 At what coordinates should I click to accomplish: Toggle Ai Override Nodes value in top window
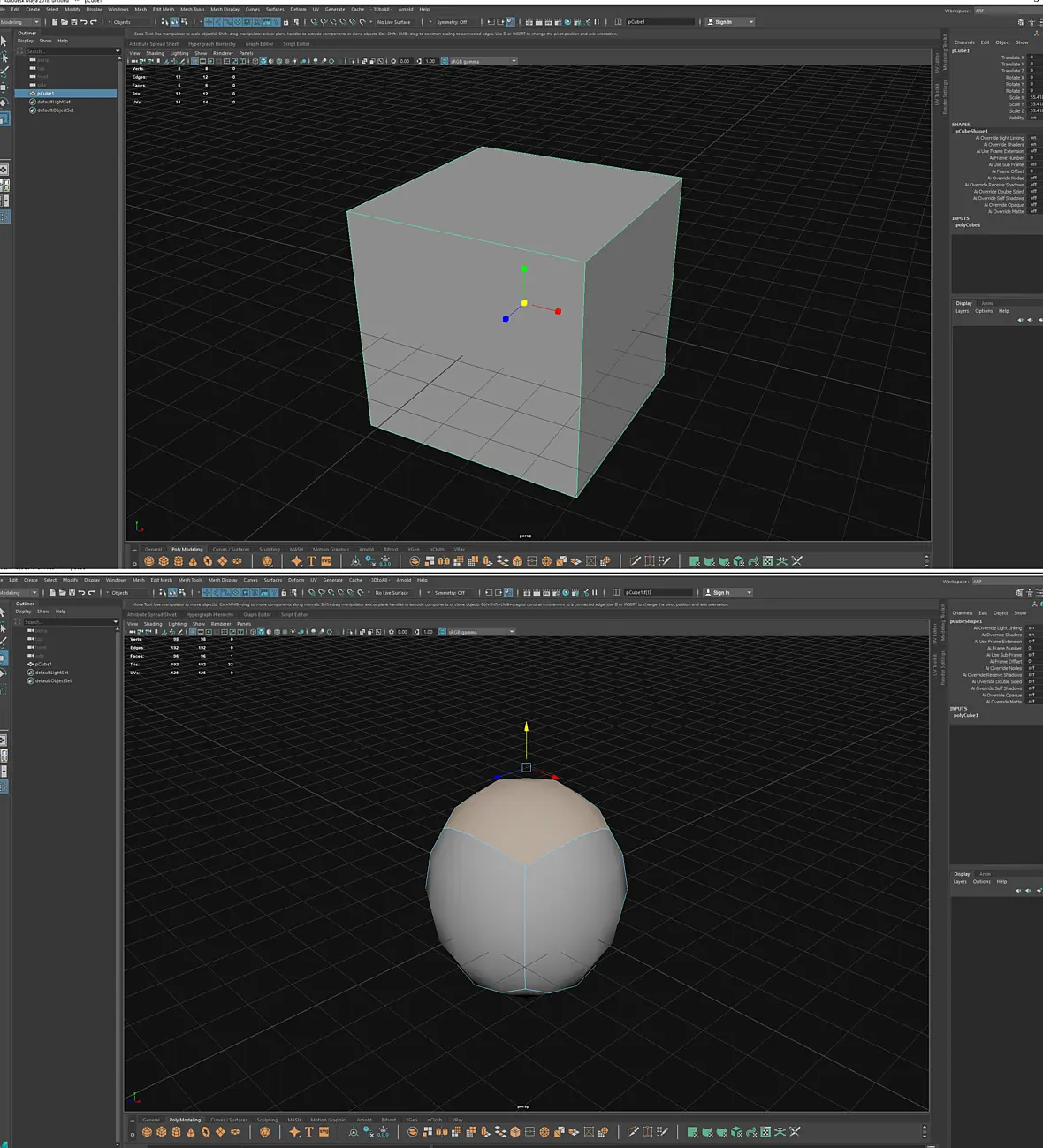tap(1033, 179)
